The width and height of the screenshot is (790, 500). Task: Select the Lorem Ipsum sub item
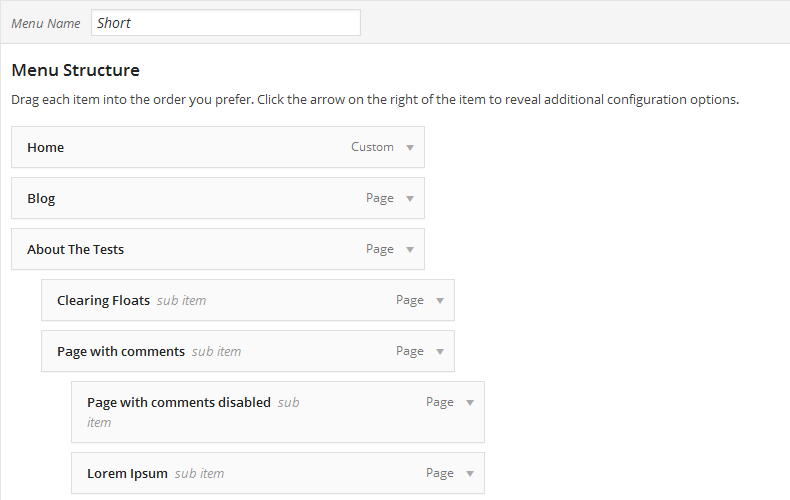click(278, 473)
